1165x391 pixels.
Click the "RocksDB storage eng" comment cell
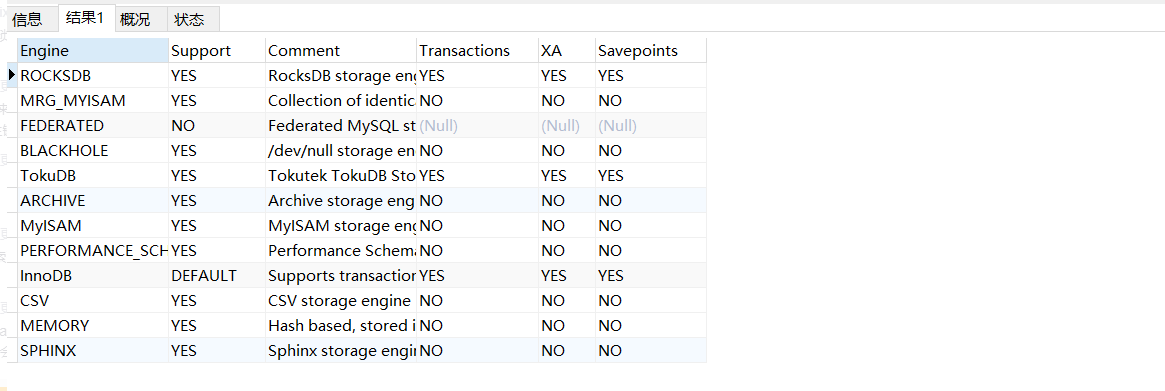coord(341,76)
